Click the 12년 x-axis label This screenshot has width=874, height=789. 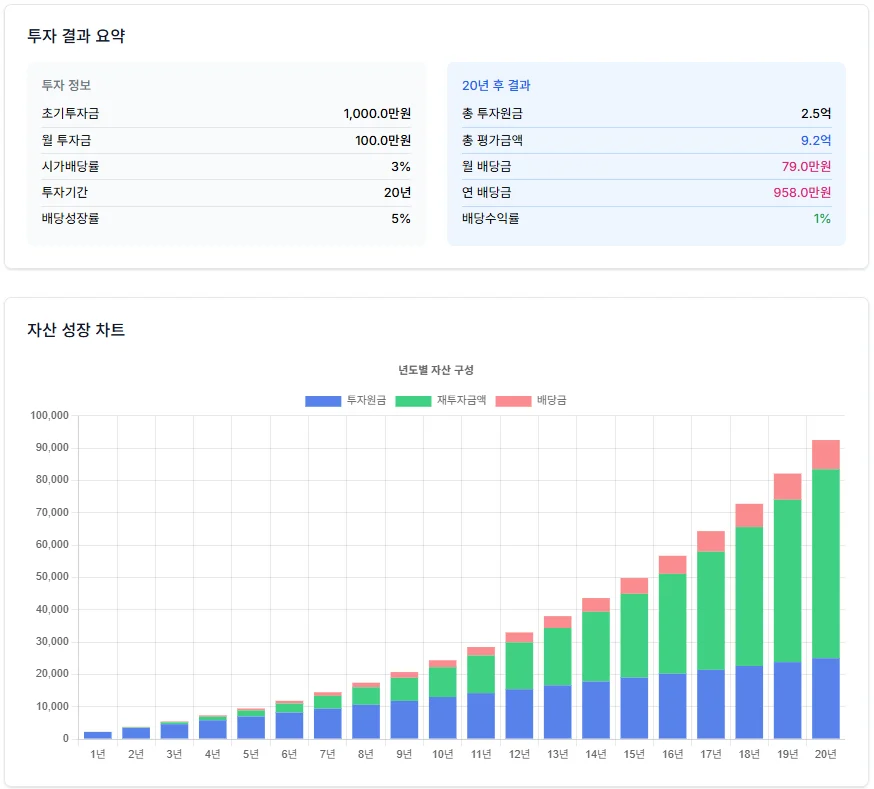pyautogui.click(x=518, y=754)
